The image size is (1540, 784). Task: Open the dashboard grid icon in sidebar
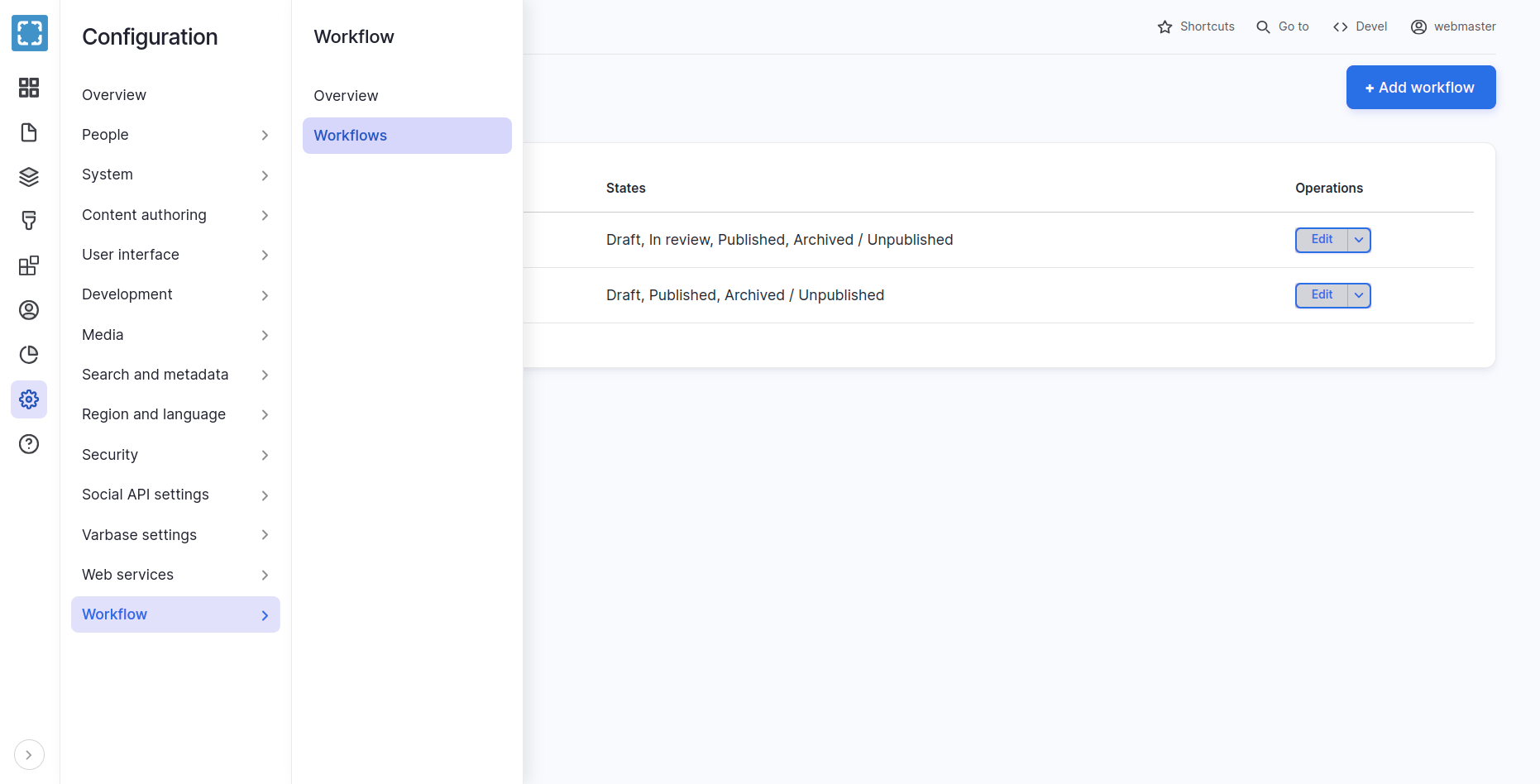(x=29, y=88)
